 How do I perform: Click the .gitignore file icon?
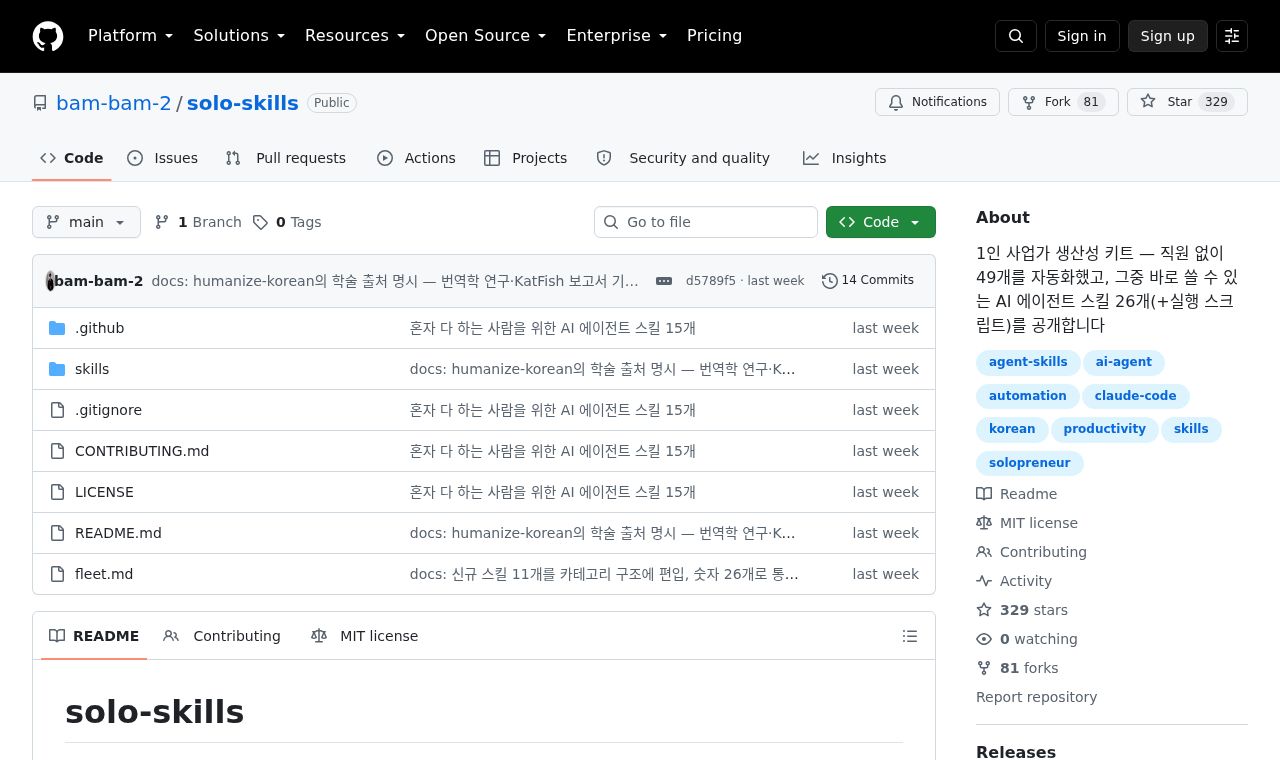coord(57,410)
